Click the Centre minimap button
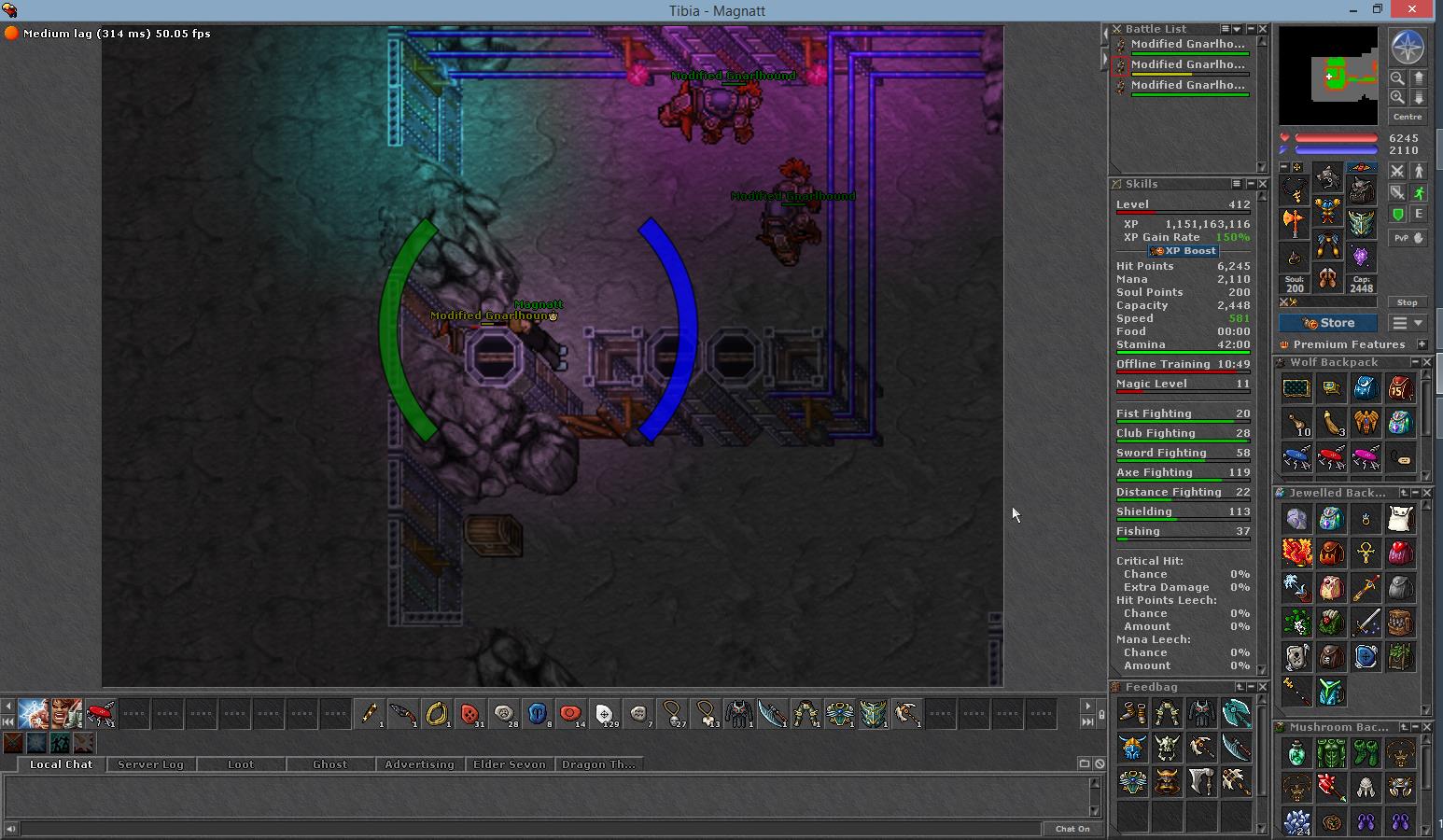 coord(1407,117)
